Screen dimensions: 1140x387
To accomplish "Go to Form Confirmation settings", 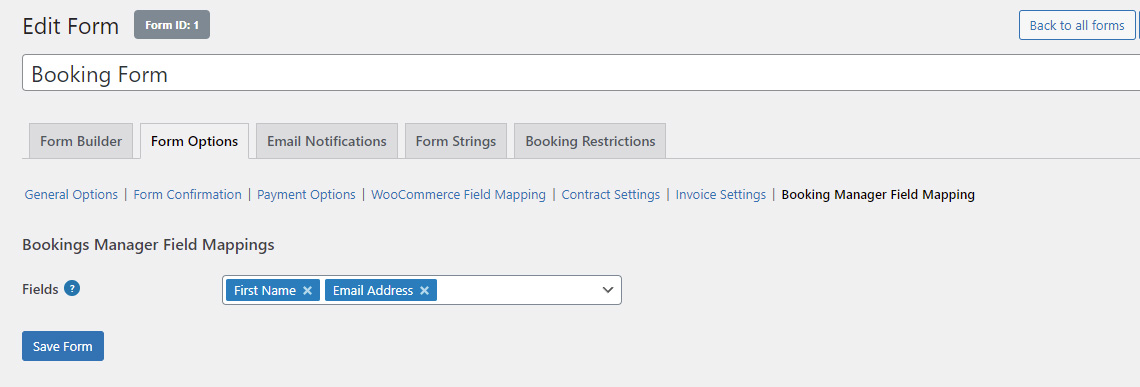I will pyautogui.click(x=188, y=194).
